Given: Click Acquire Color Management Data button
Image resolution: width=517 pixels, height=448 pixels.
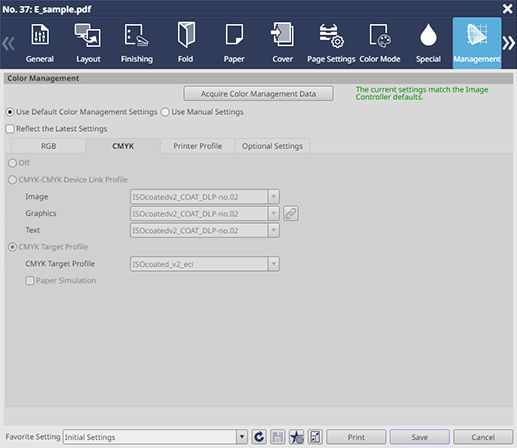Looking at the screenshot, I should [258, 94].
